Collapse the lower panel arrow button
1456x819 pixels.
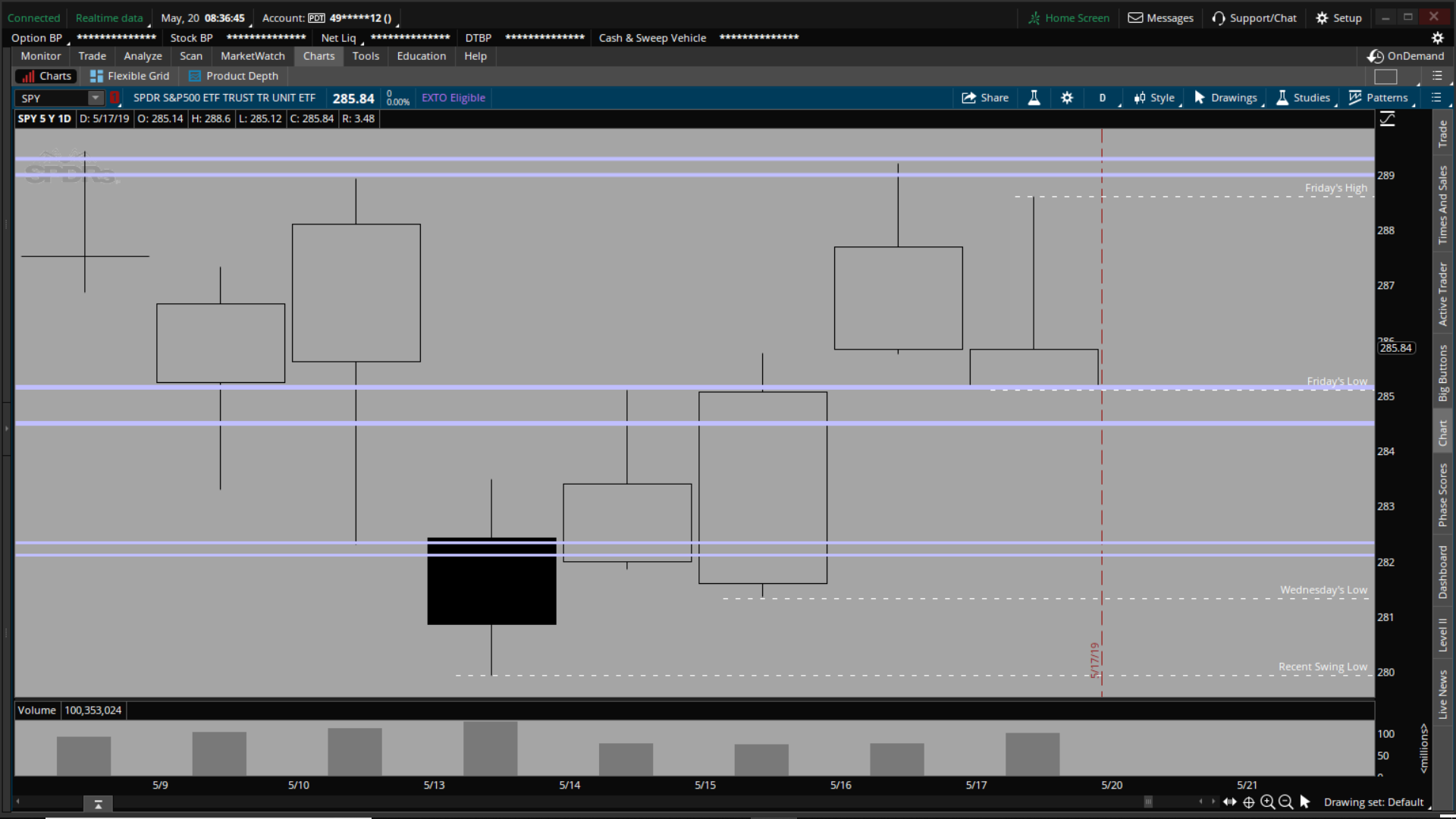pyautogui.click(x=98, y=804)
